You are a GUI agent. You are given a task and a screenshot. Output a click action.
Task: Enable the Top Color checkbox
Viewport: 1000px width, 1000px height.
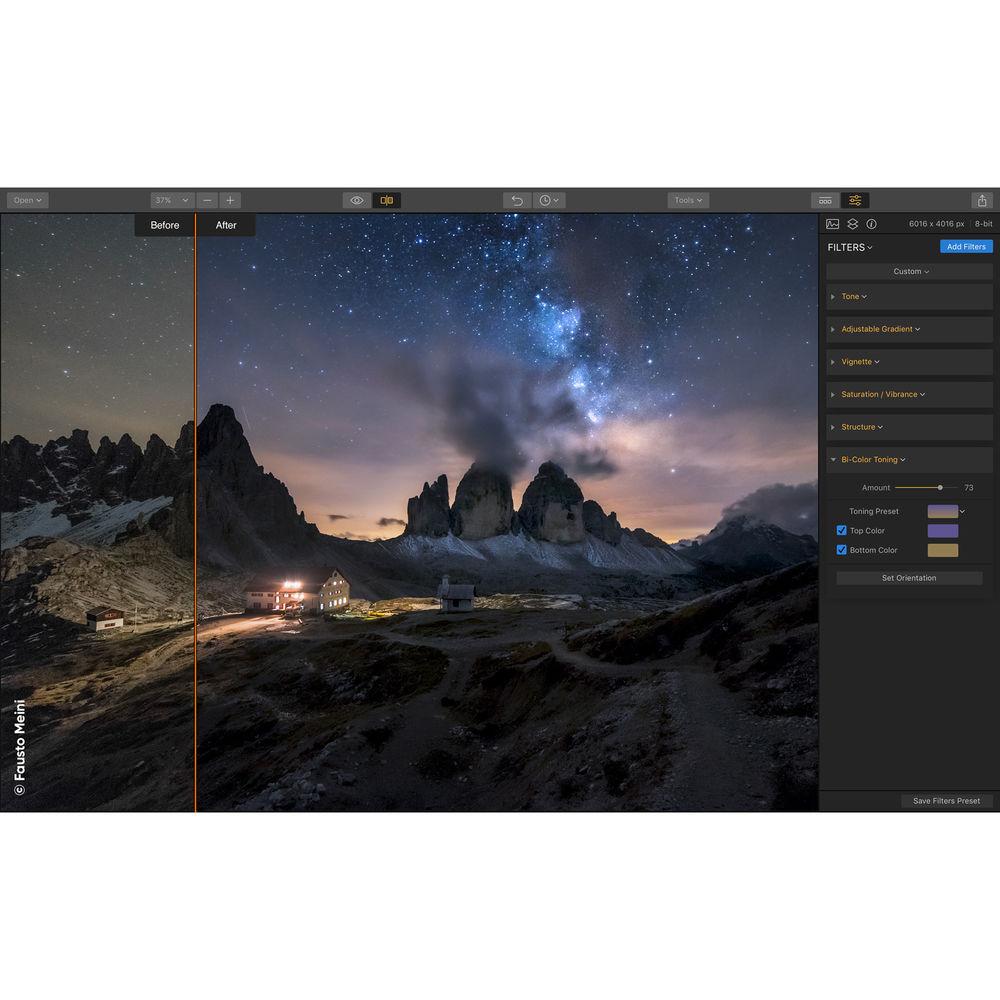pyautogui.click(x=841, y=530)
